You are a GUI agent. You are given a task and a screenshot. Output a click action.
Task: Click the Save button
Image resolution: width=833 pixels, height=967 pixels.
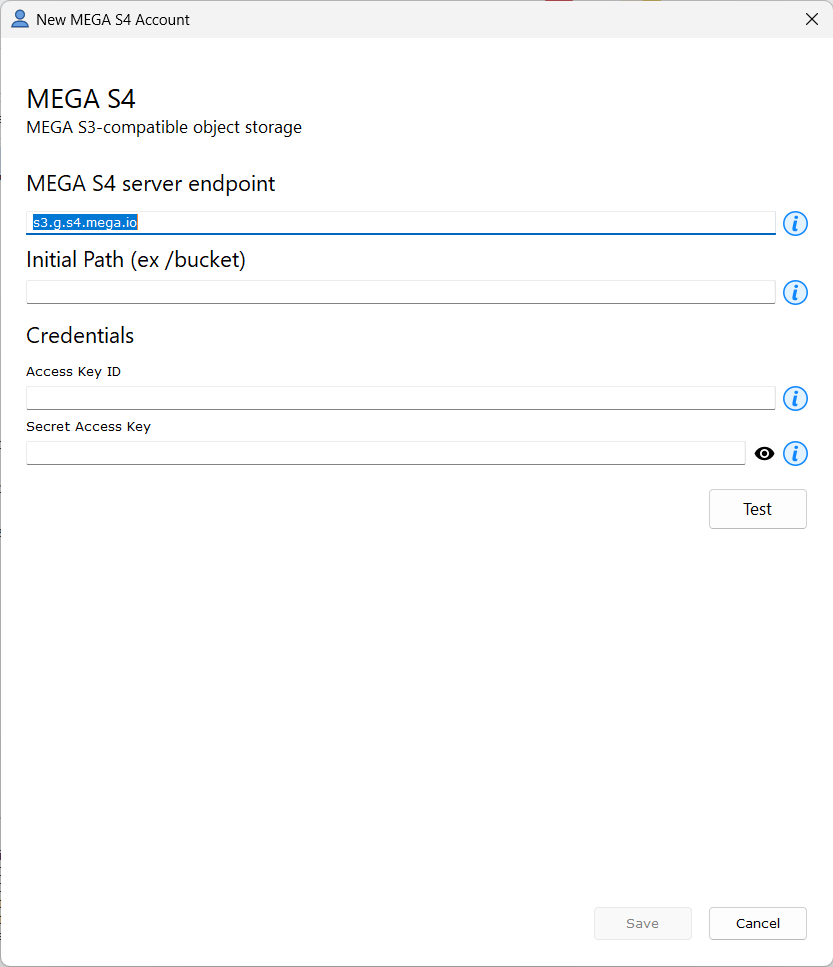pos(642,923)
